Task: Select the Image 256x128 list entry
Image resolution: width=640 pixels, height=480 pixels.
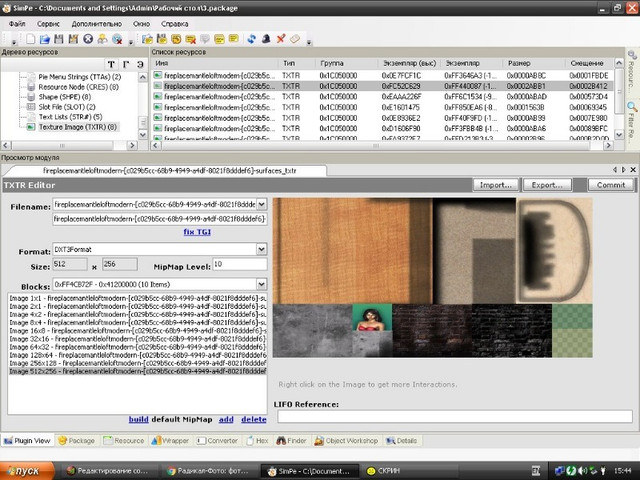Action: (137, 363)
